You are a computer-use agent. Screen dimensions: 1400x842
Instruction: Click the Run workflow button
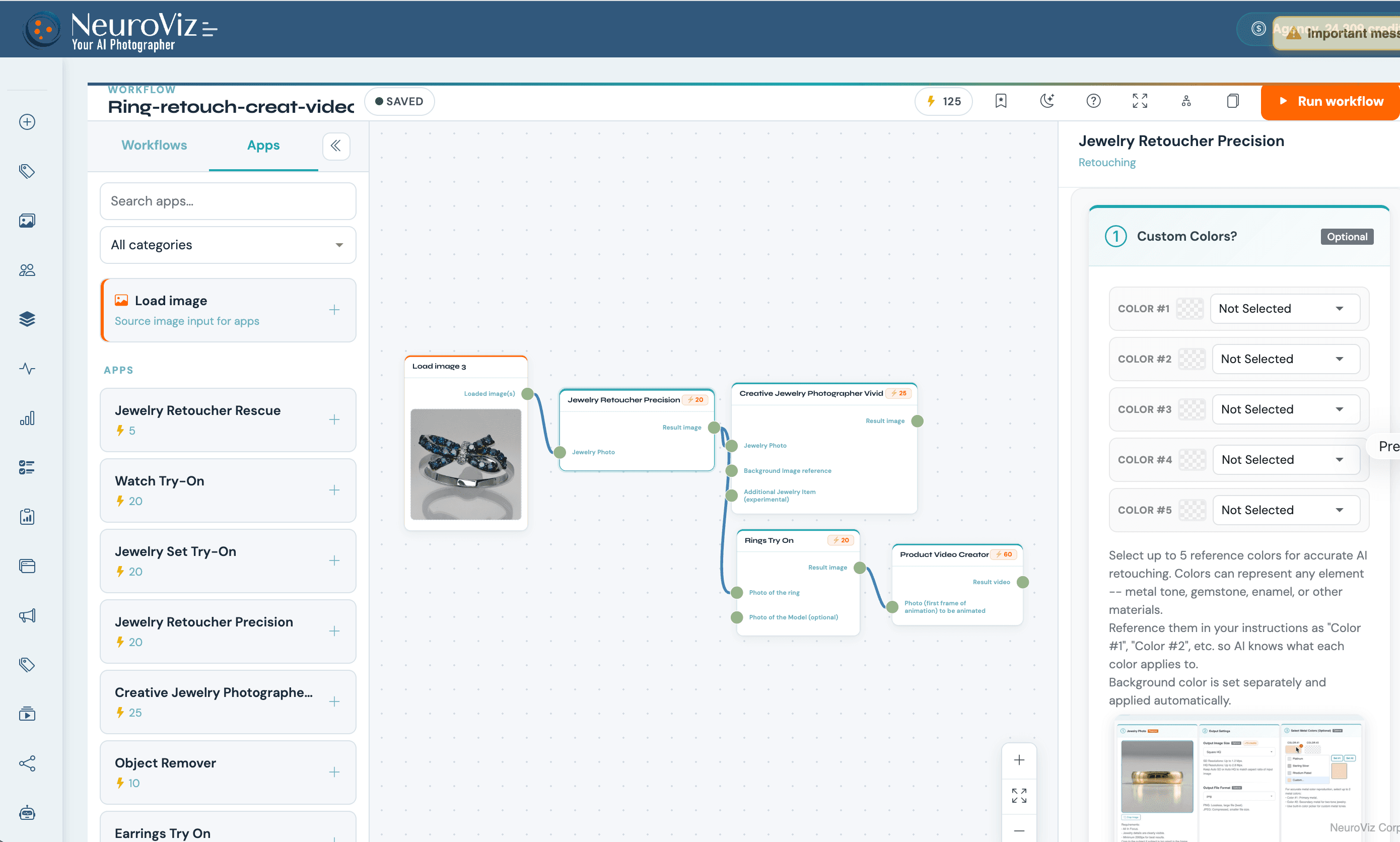click(1330, 102)
